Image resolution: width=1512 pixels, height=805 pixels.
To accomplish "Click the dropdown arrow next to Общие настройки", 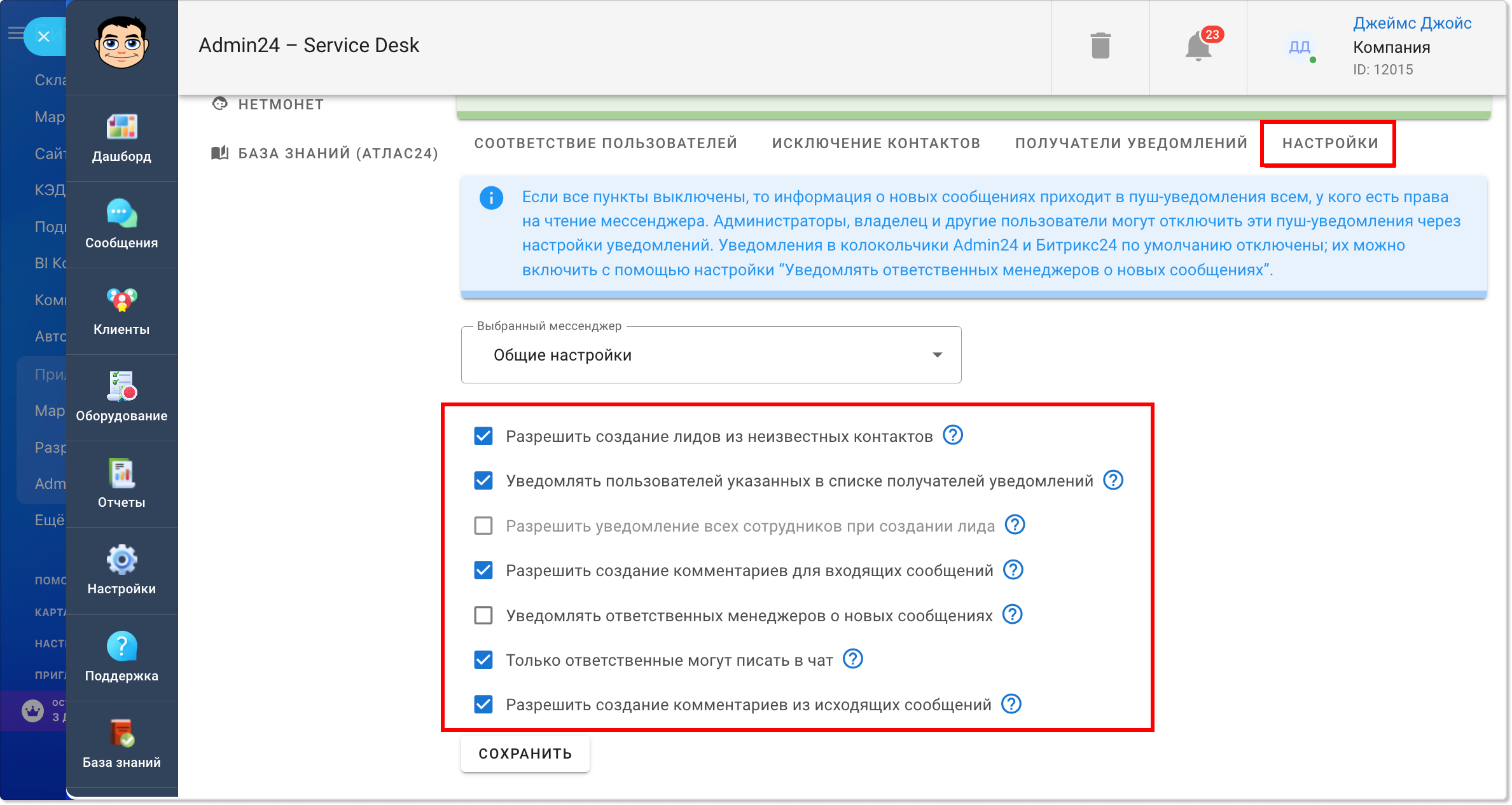I will [x=938, y=355].
